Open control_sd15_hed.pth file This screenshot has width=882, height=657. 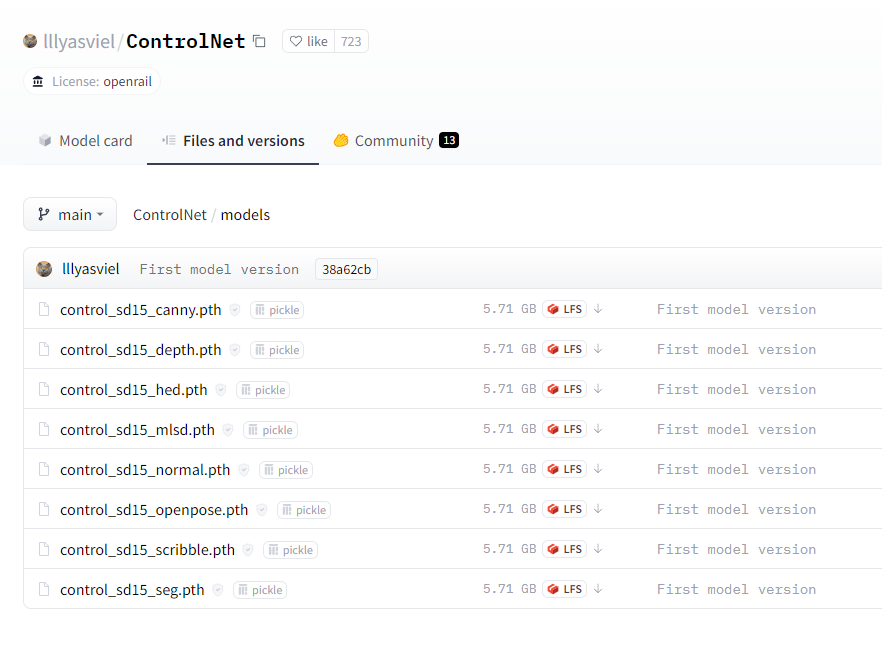pos(134,390)
